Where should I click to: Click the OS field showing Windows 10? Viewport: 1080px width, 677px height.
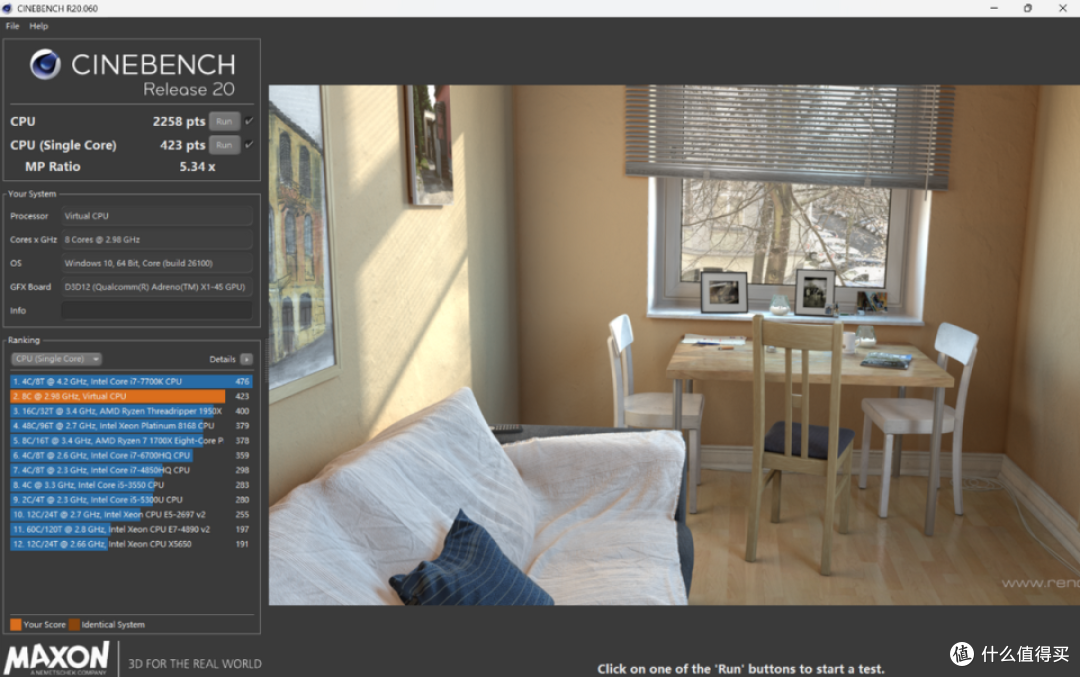point(156,263)
